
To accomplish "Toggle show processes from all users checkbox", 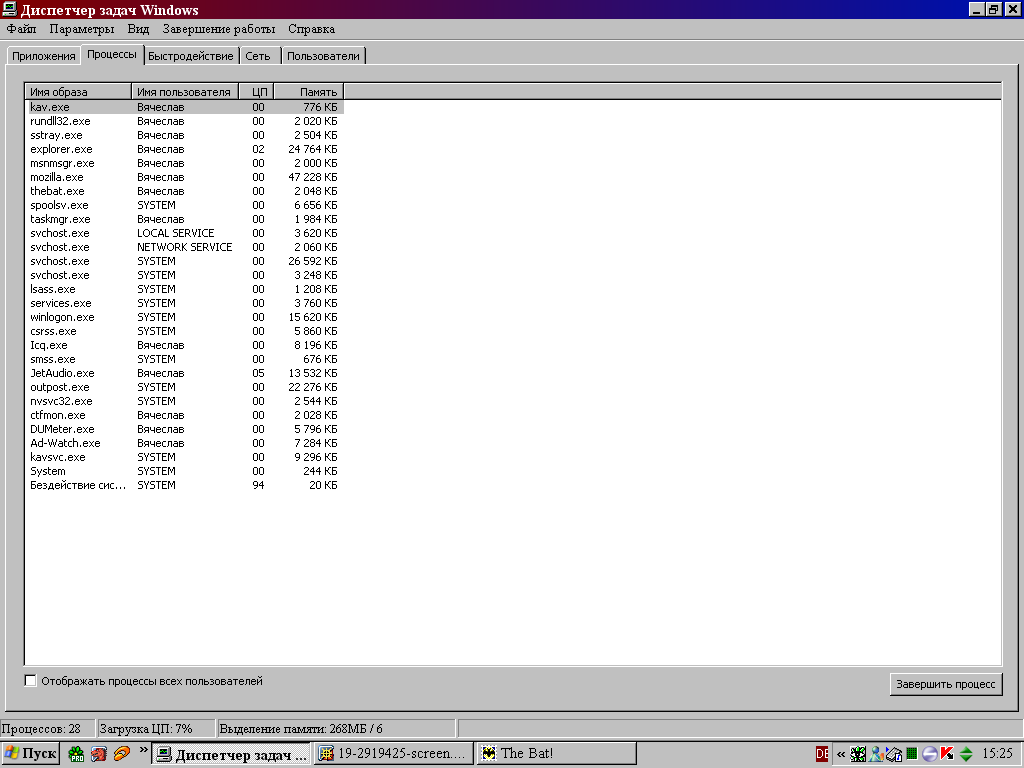I will pyautogui.click(x=31, y=681).
